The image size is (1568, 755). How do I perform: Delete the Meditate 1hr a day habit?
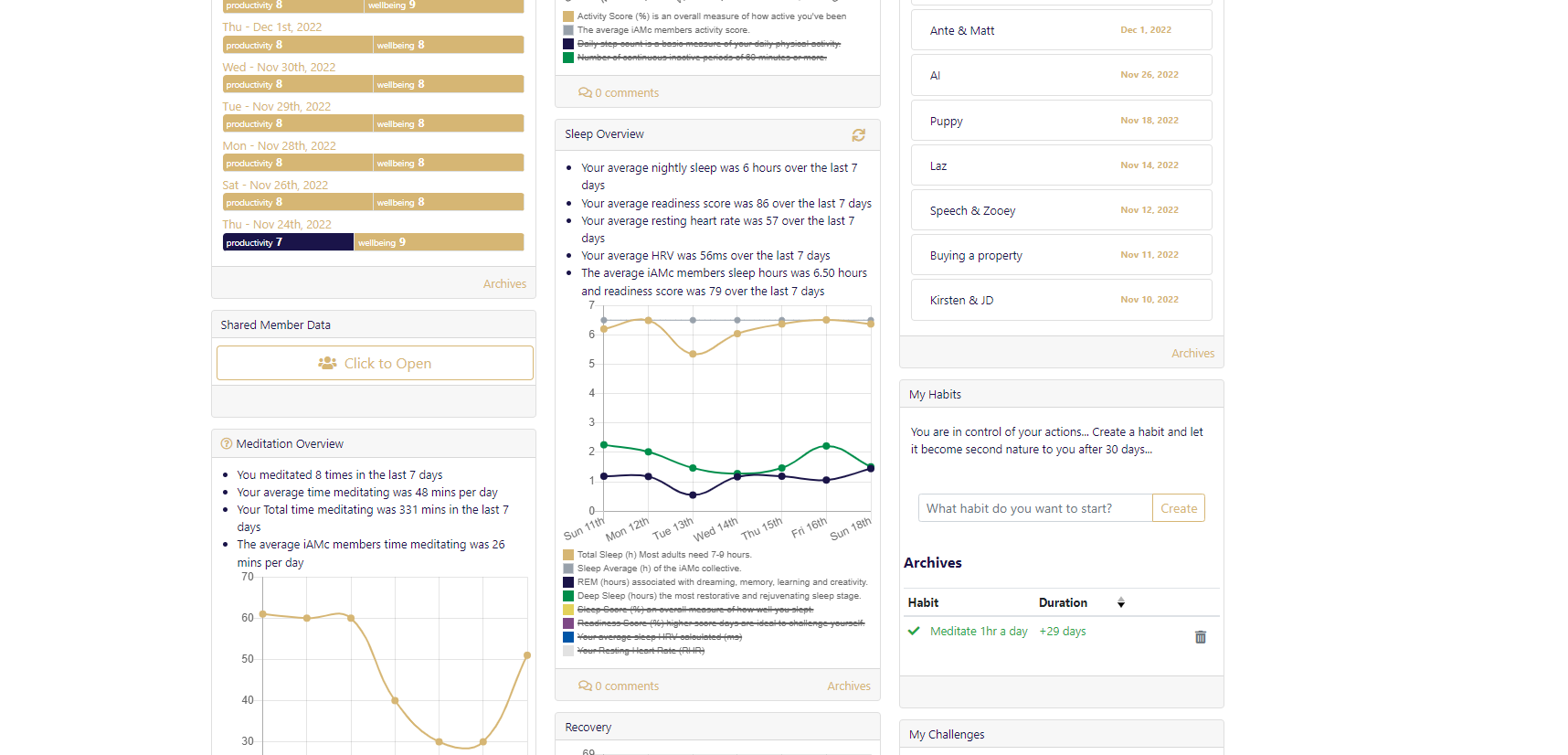pos(1200,637)
